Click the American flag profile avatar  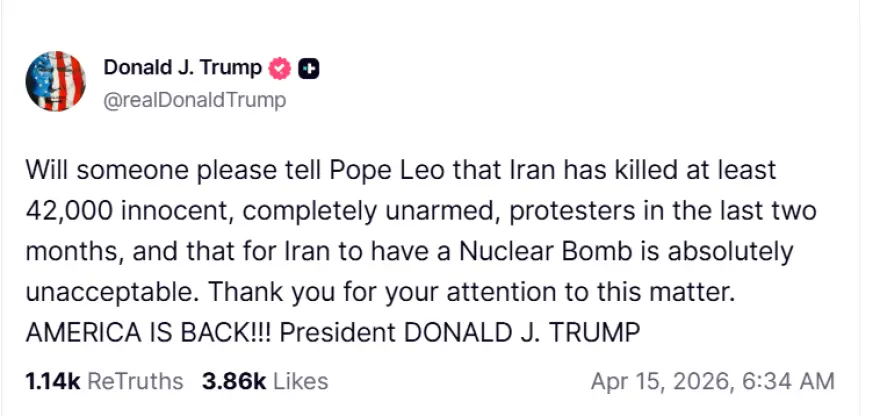pyautogui.click(x=55, y=81)
